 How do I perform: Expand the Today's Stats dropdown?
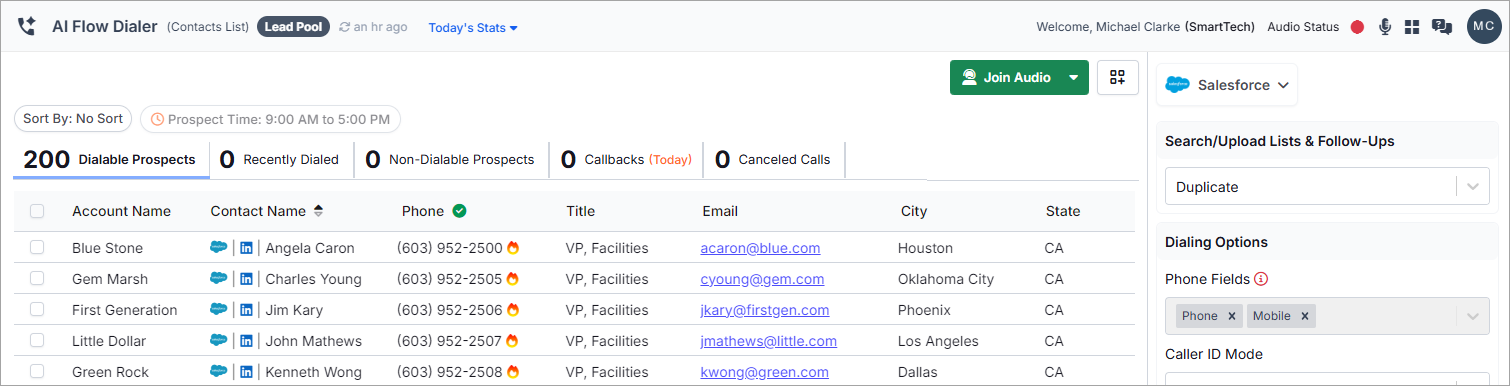473,28
